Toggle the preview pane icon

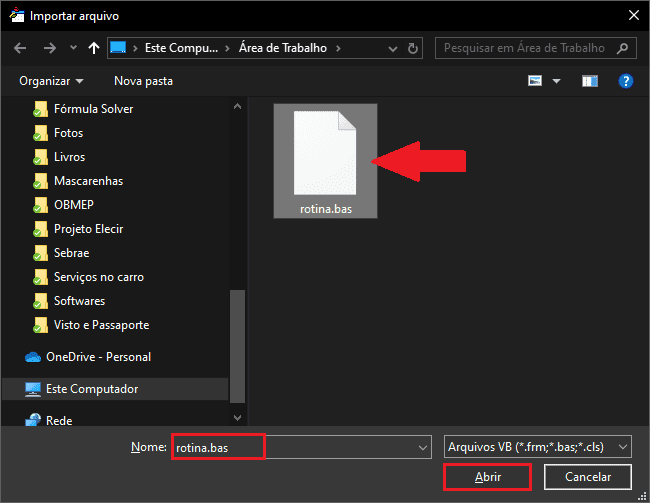click(590, 80)
